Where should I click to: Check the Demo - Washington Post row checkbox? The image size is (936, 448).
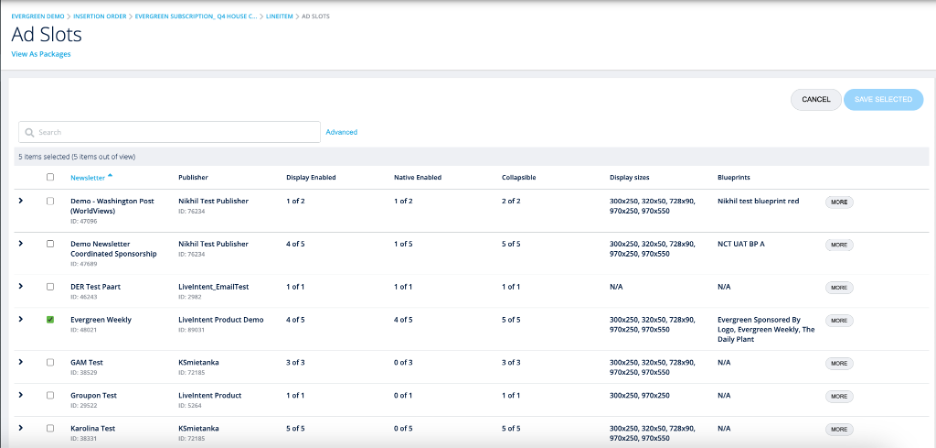coord(51,201)
